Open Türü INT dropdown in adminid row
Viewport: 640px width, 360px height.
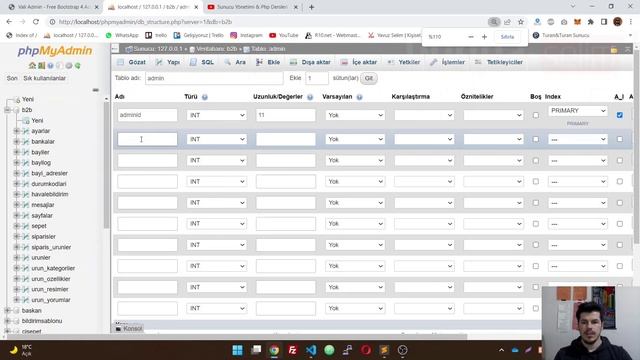pyautogui.click(x=216, y=115)
